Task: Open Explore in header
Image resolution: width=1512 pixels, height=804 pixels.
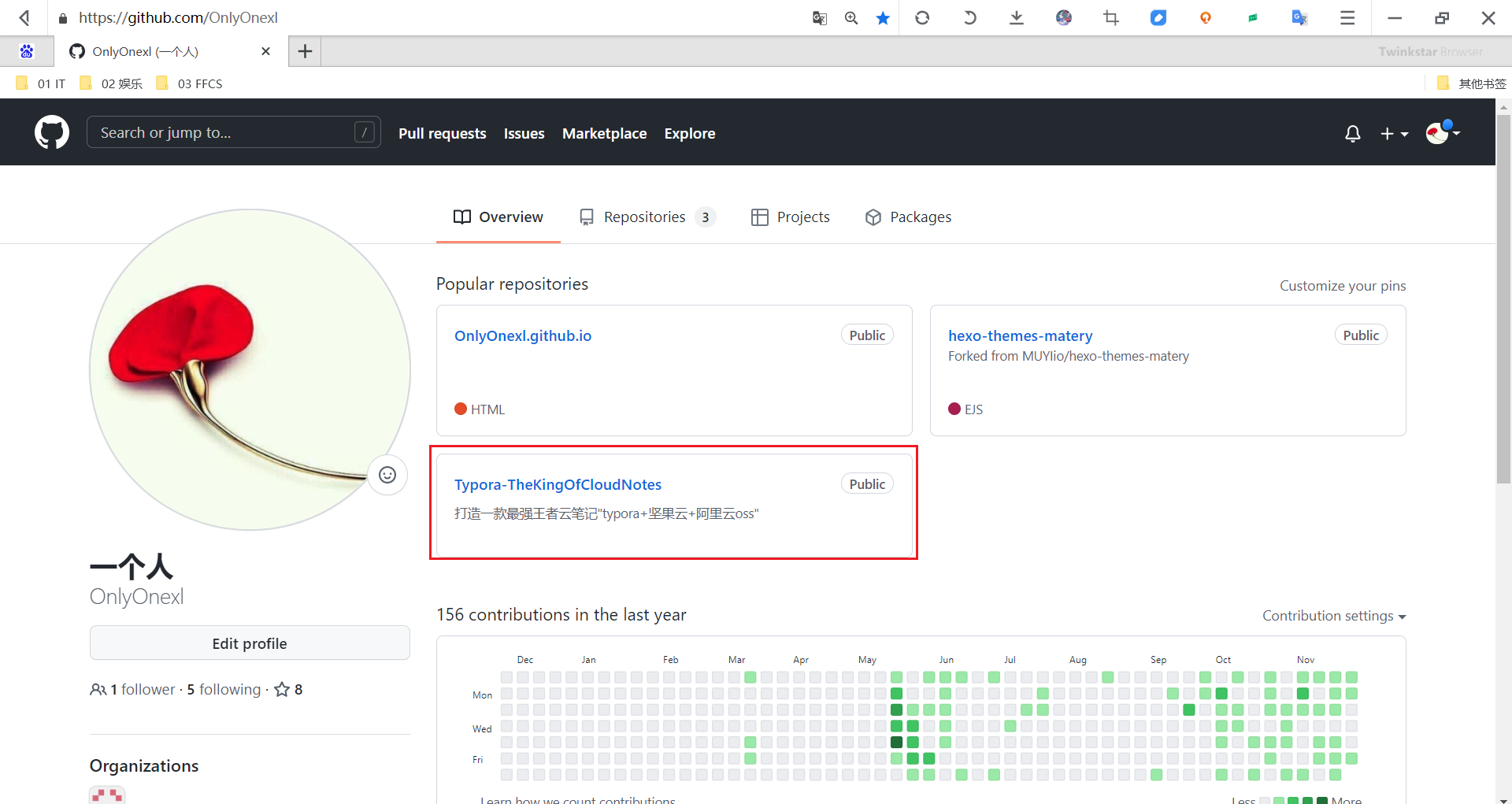Action: (690, 133)
